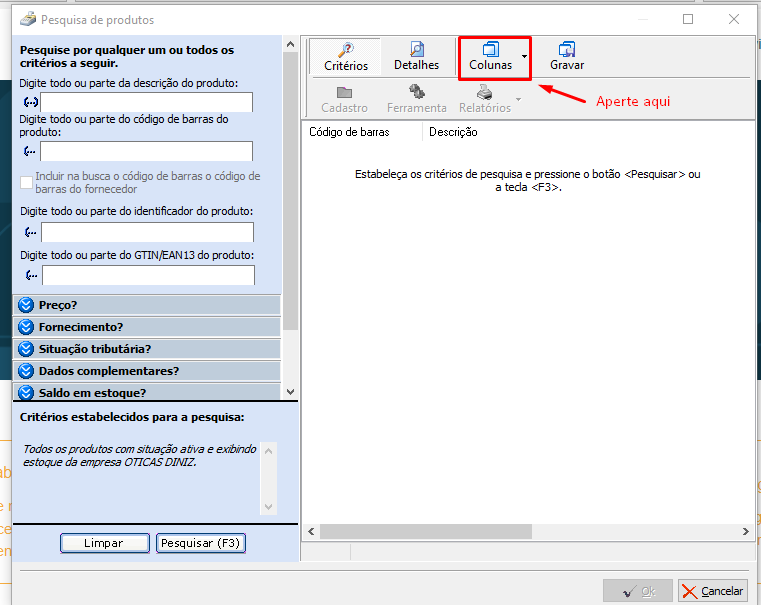Expand the Dados complementares? section
Screen dimensions: 761x605
(147, 371)
